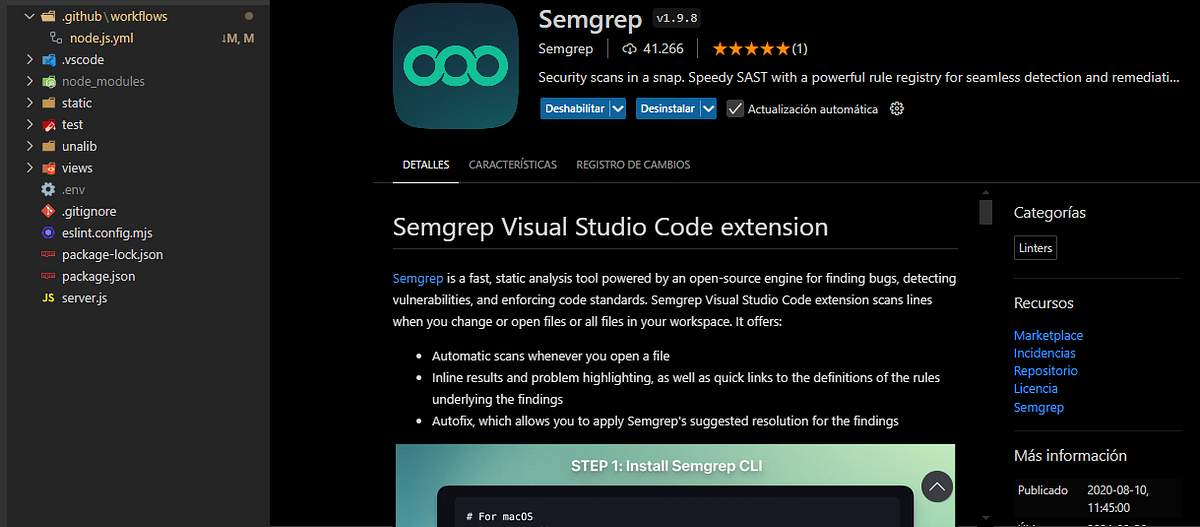The width and height of the screenshot is (1200, 527).
Task: Open the Deshabilitar dropdown arrow
Action: pos(618,109)
